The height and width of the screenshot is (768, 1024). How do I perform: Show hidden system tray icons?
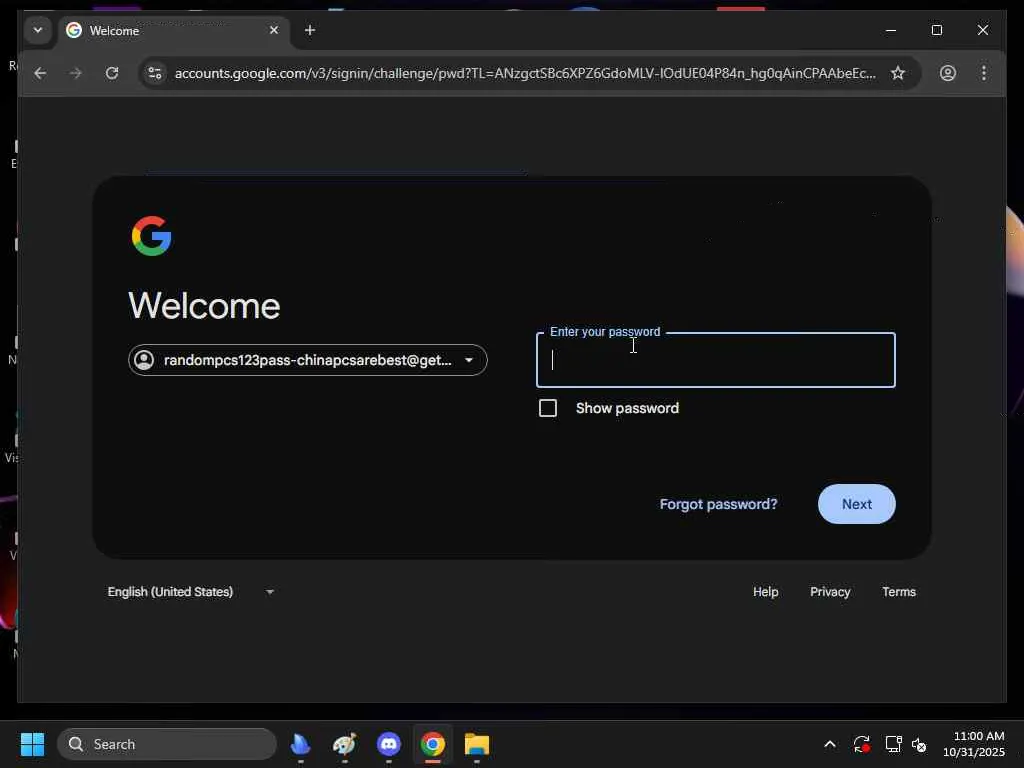point(829,744)
